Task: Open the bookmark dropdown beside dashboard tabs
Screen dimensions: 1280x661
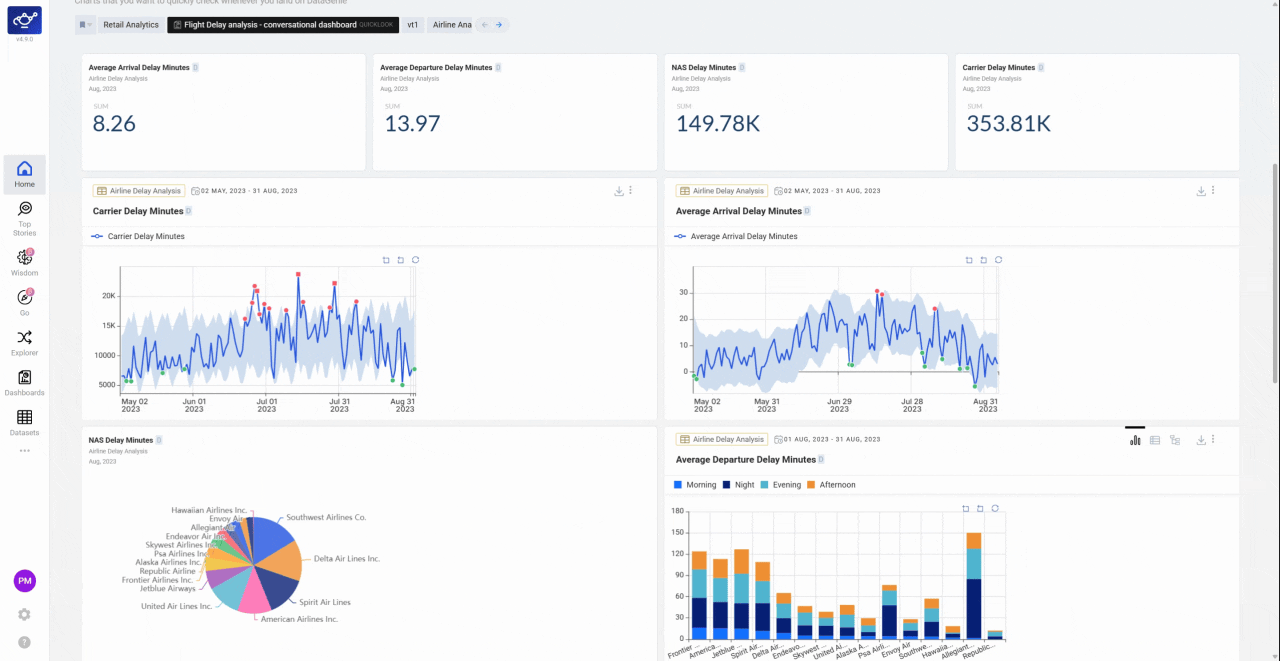Action: 86,25
